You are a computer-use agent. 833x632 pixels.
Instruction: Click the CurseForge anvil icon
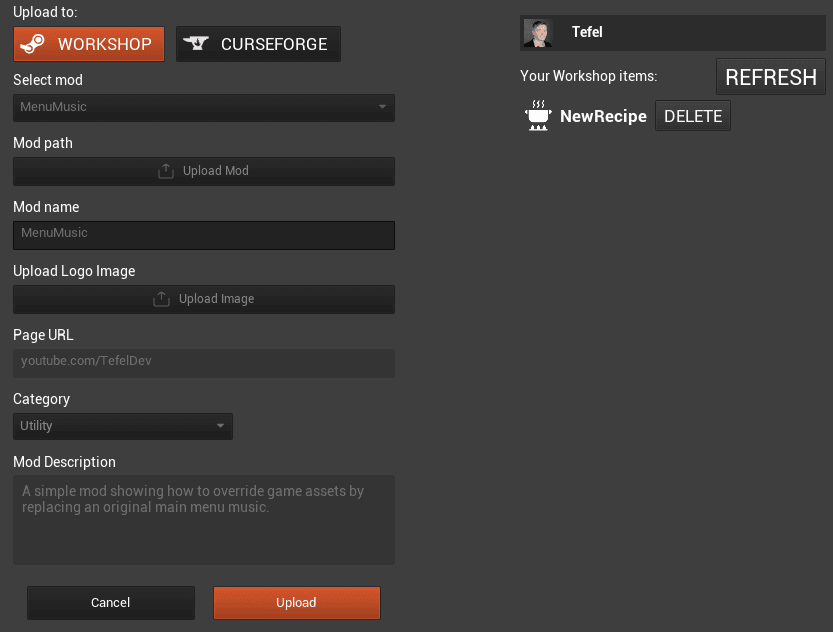(x=196, y=43)
